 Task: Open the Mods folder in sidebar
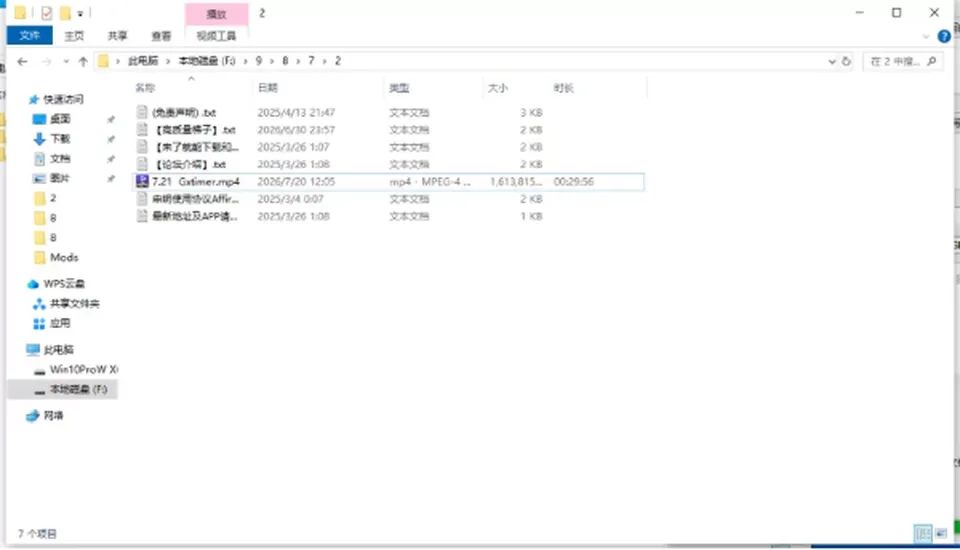[x=56, y=257]
